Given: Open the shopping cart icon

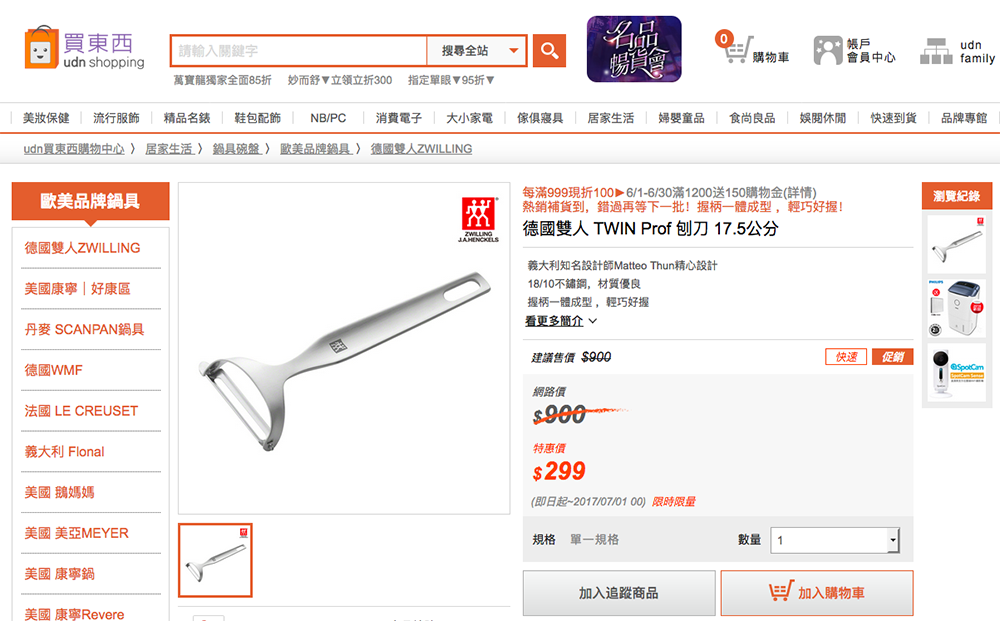Looking at the screenshot, I should [x=736, y=49].
